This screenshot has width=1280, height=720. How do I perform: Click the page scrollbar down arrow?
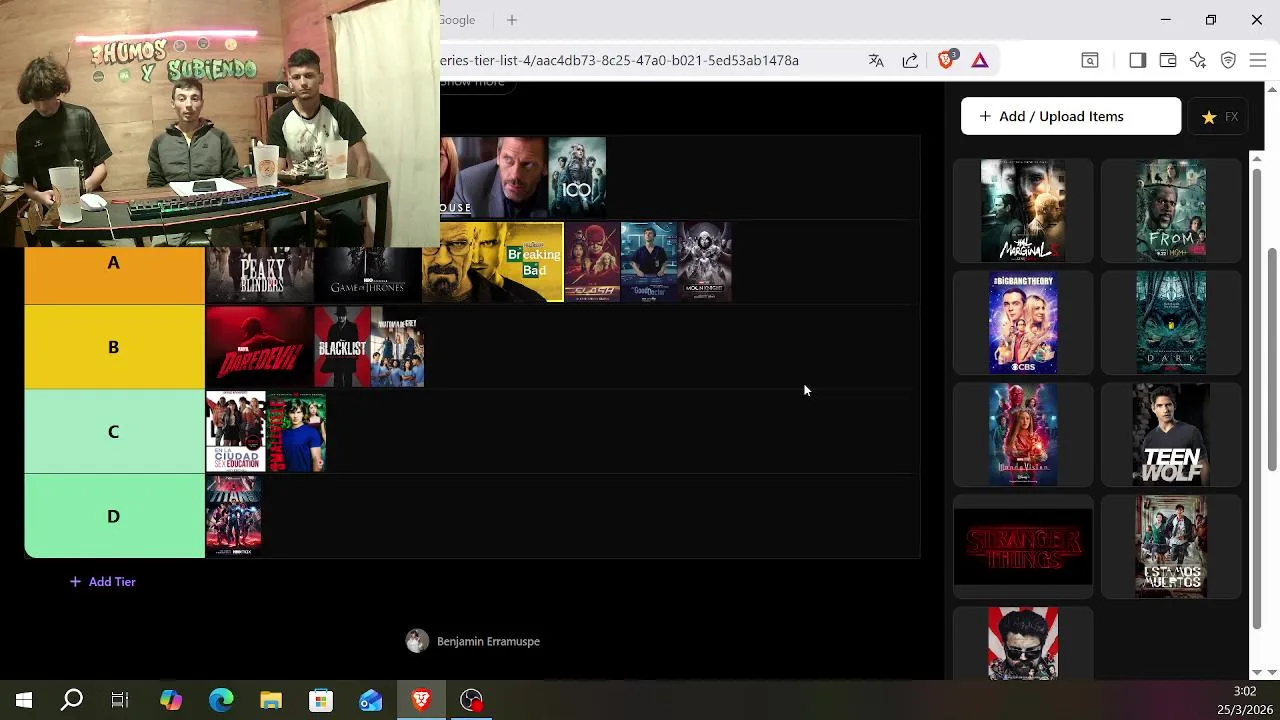pos(1272,672)
